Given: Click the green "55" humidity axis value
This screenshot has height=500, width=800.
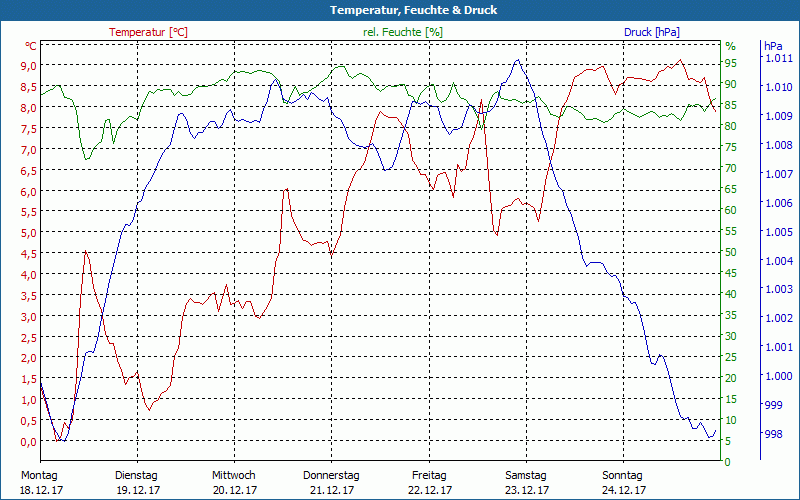Looking at the screenshot, I should click(x=731, y=231).
